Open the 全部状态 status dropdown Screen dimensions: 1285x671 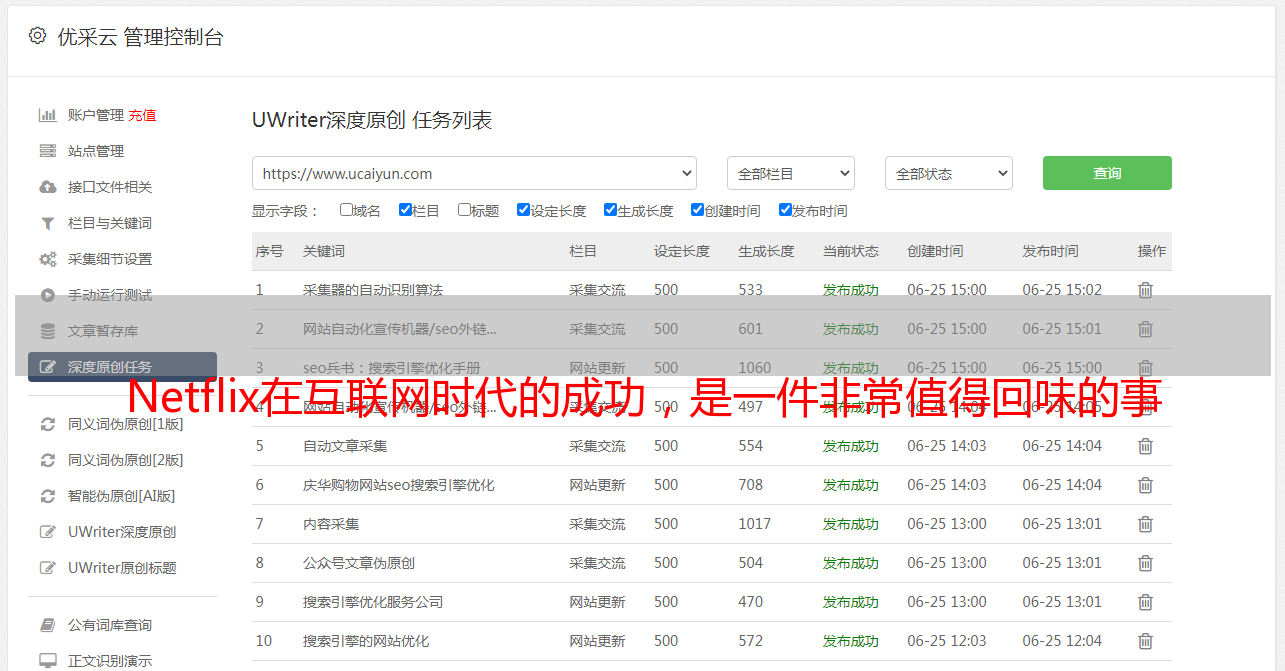948,173
